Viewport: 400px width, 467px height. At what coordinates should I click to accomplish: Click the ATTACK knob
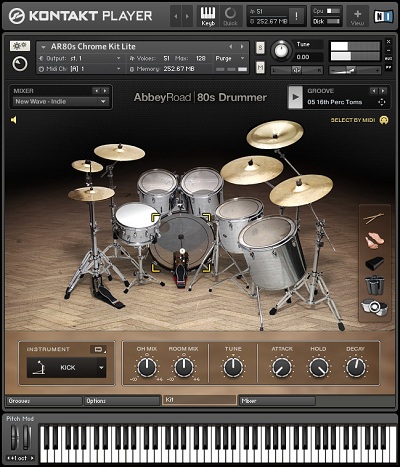tap(282, 367)
